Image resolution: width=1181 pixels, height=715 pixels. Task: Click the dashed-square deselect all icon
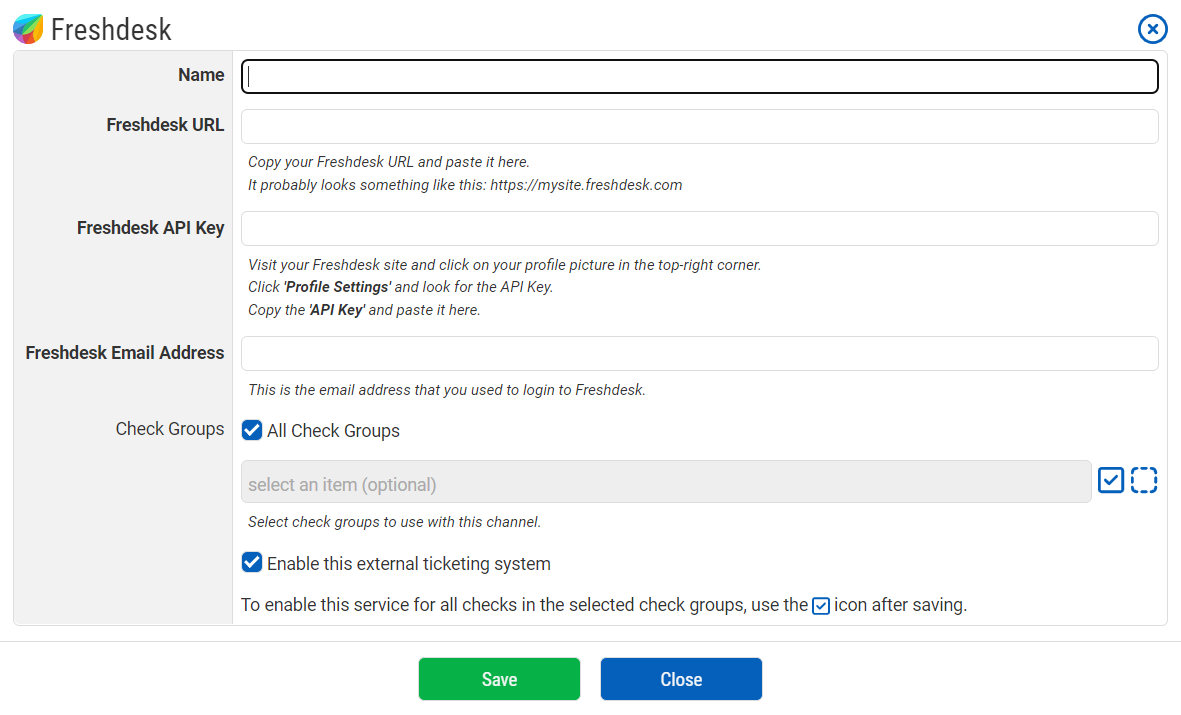pyautogui.click(x=1144, y=481)
